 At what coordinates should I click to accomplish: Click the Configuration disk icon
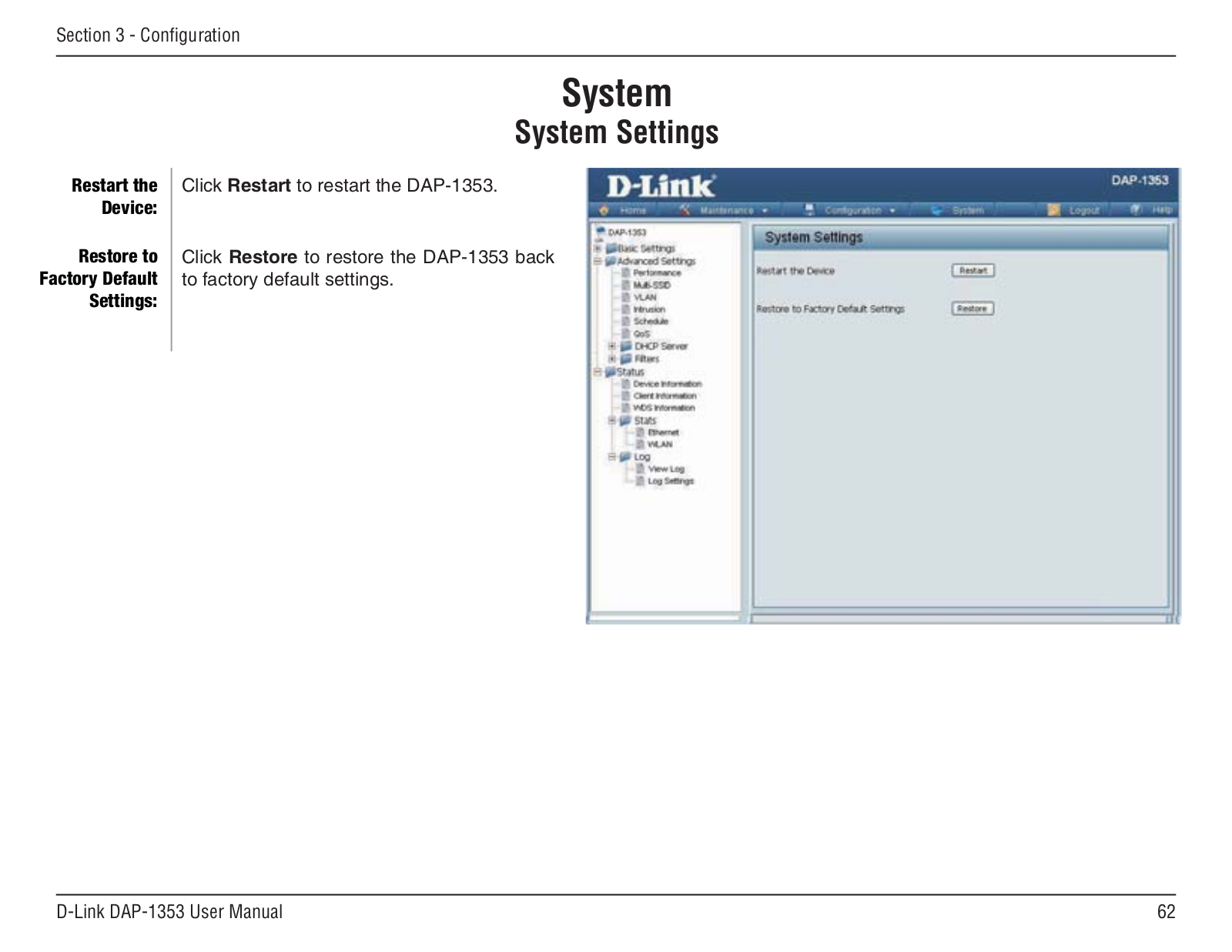809,209
